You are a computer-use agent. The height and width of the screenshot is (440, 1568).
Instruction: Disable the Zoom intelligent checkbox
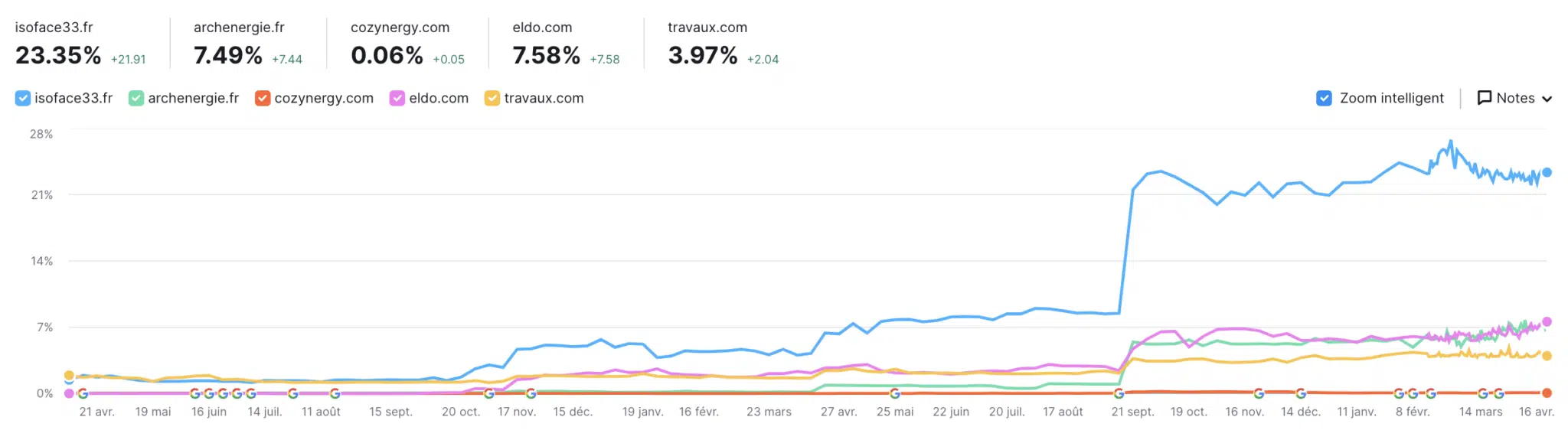(x=1324, y=98)
